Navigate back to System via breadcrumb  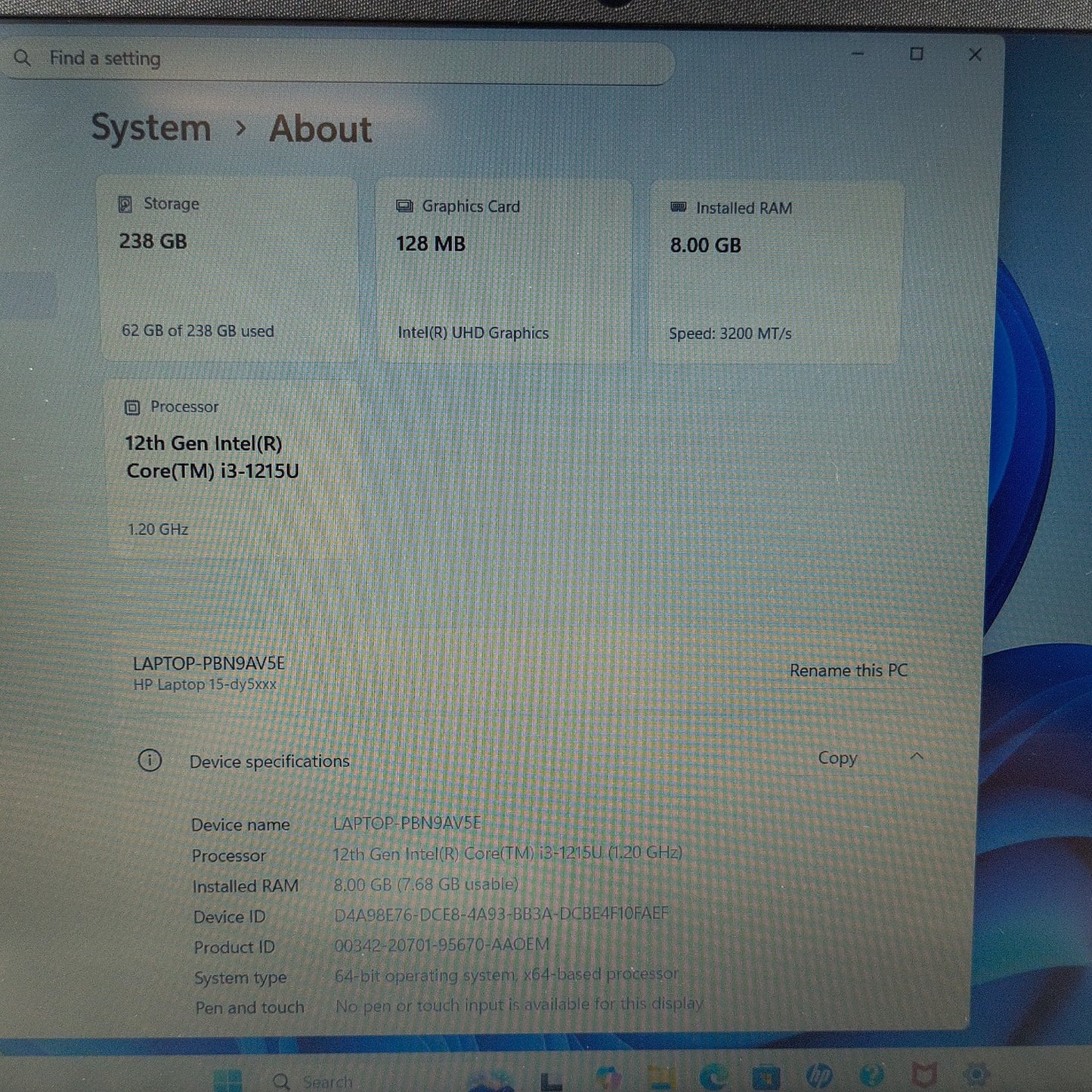point(150,128)
